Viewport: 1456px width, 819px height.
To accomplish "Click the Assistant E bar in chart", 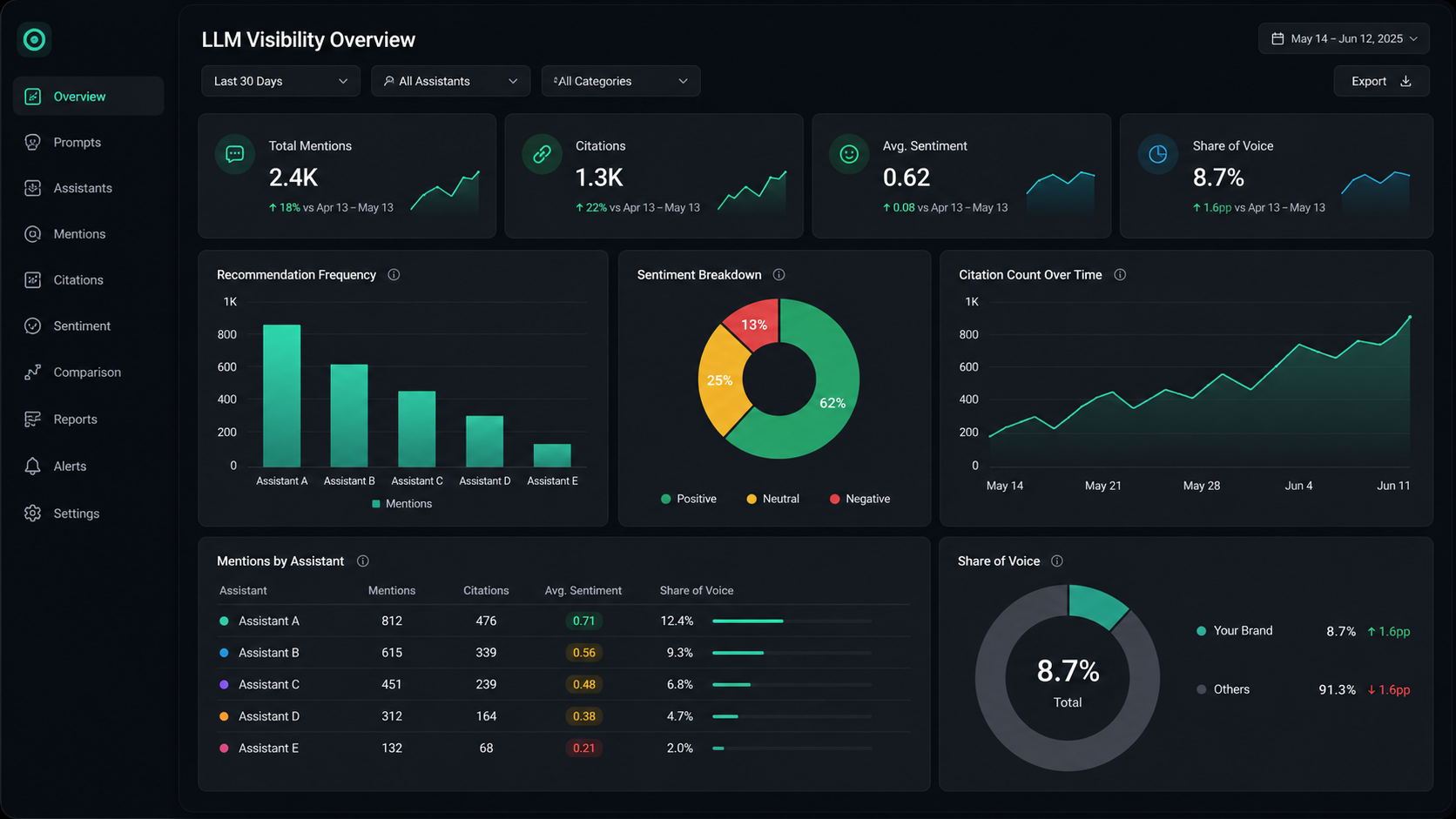I will [x=552, y=455].
